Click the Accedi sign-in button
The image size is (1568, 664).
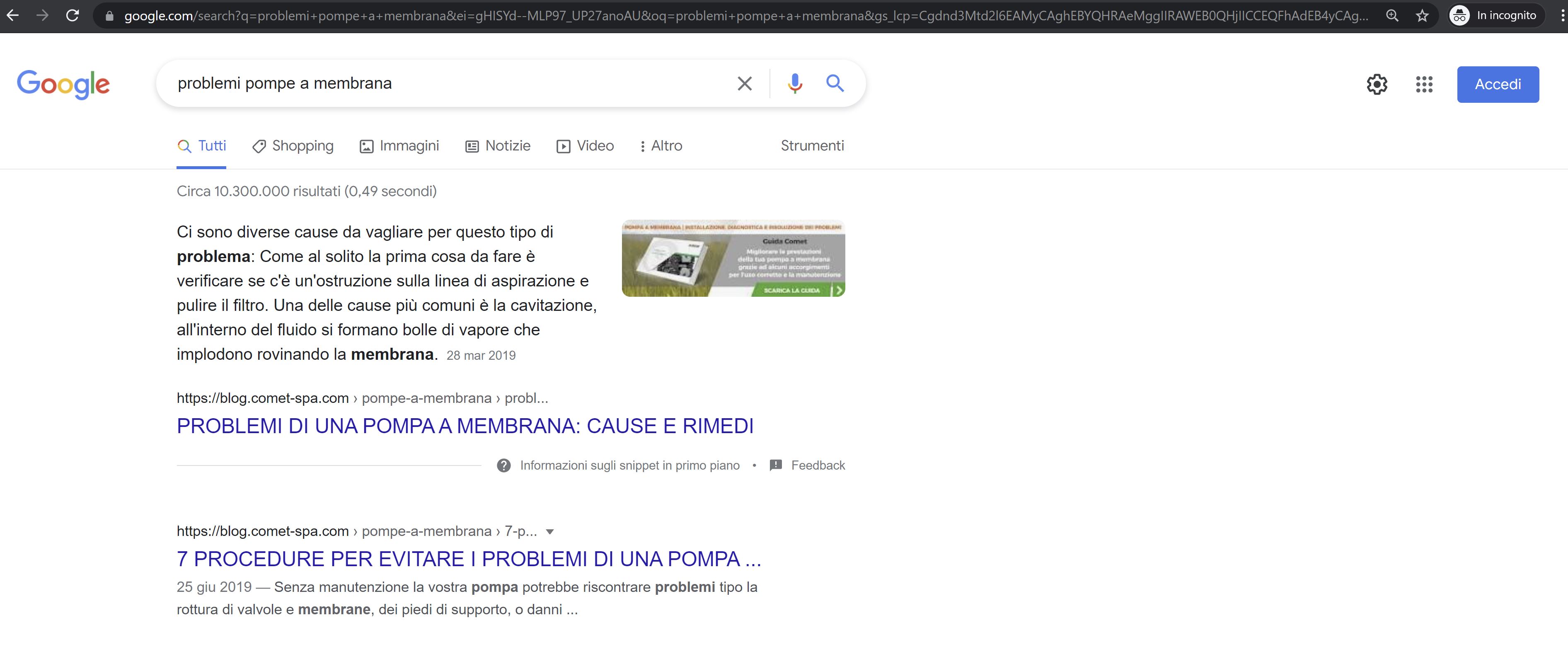coord(1498,84)
